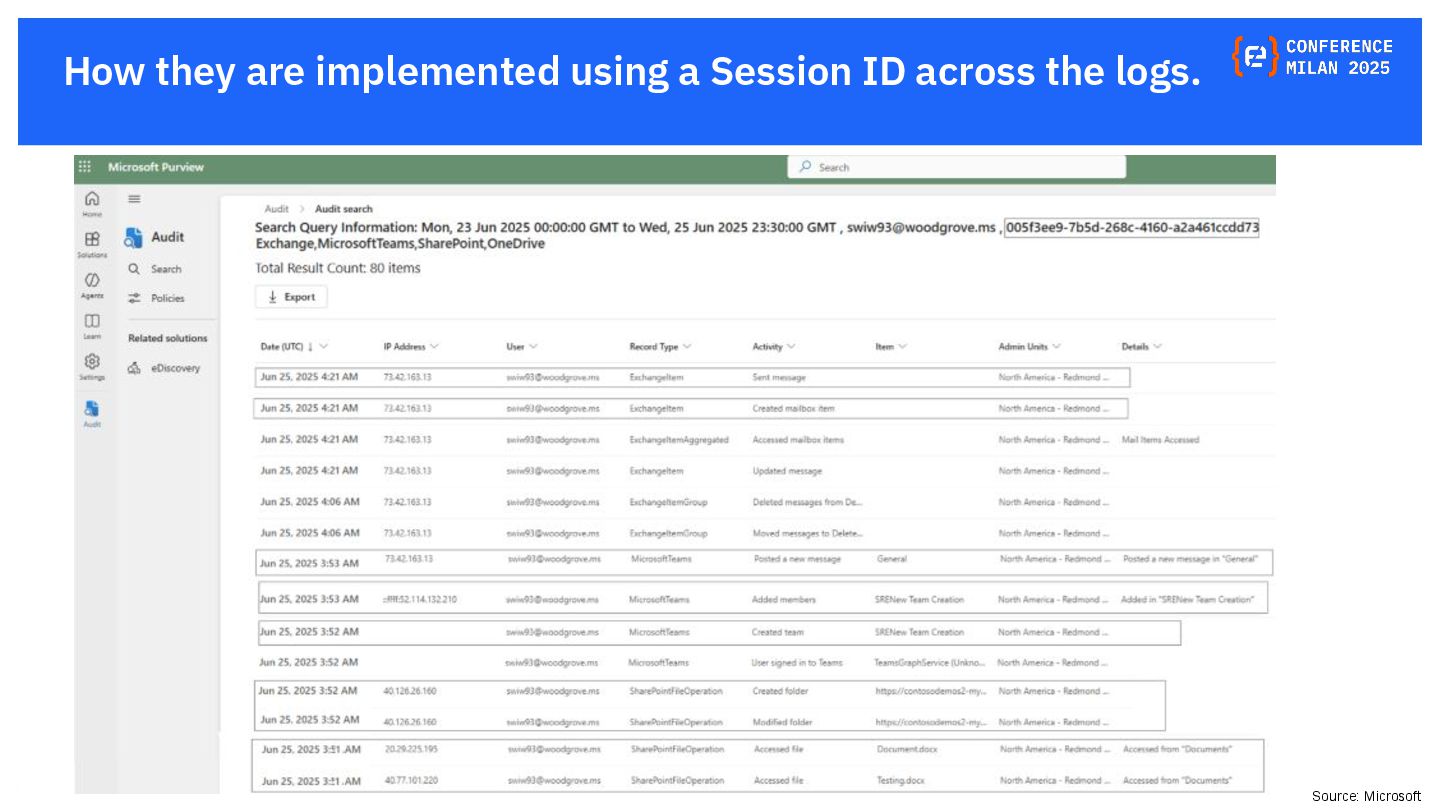Click Added in "SRENew Team Creation" detail
The width and height of the screenshot is (1440, 810).
[1187, 600]
